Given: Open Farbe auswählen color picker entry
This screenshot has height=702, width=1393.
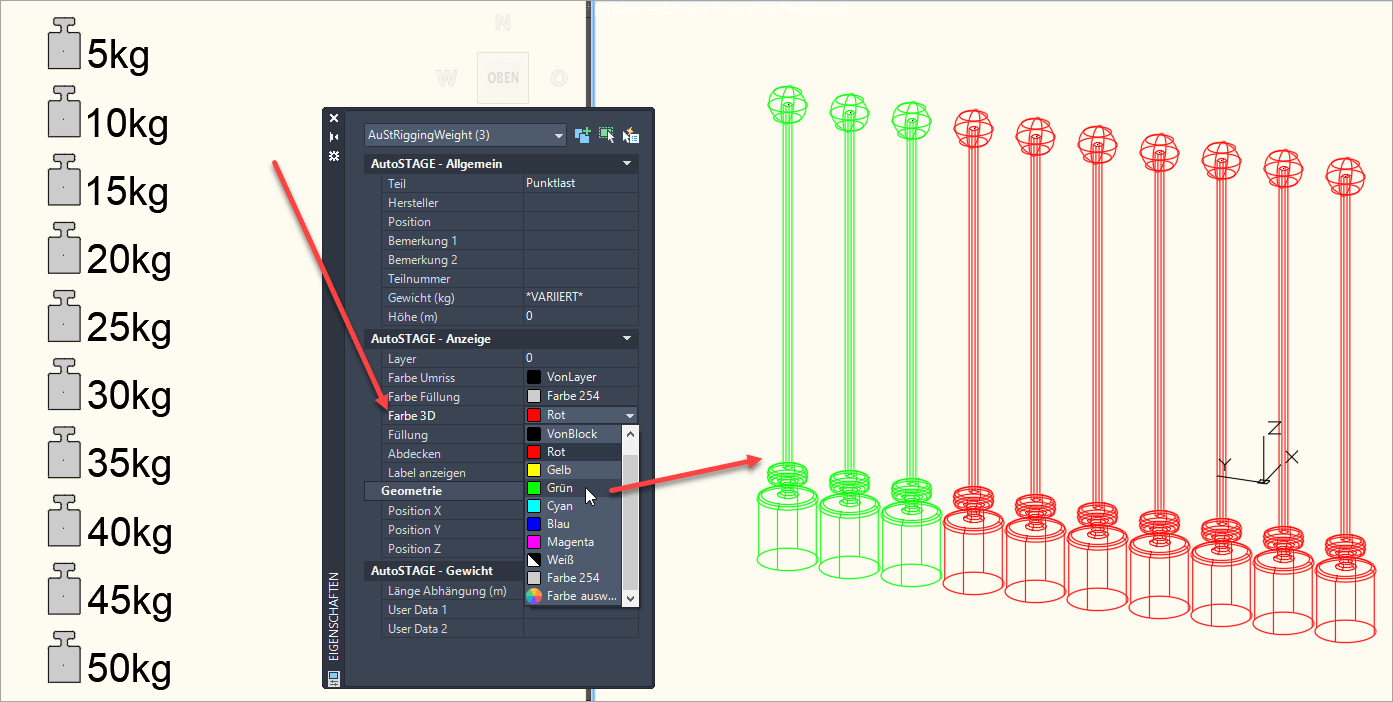Looking at the screenshot, I should (x=572, y=596).
